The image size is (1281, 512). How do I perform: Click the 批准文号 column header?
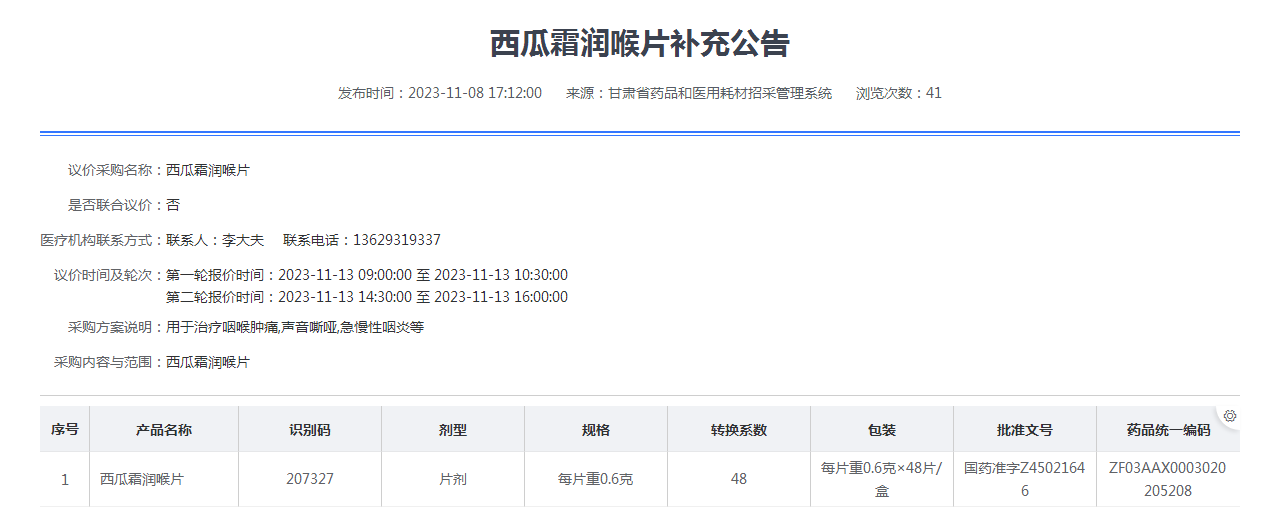click(x=1025, y=430)
